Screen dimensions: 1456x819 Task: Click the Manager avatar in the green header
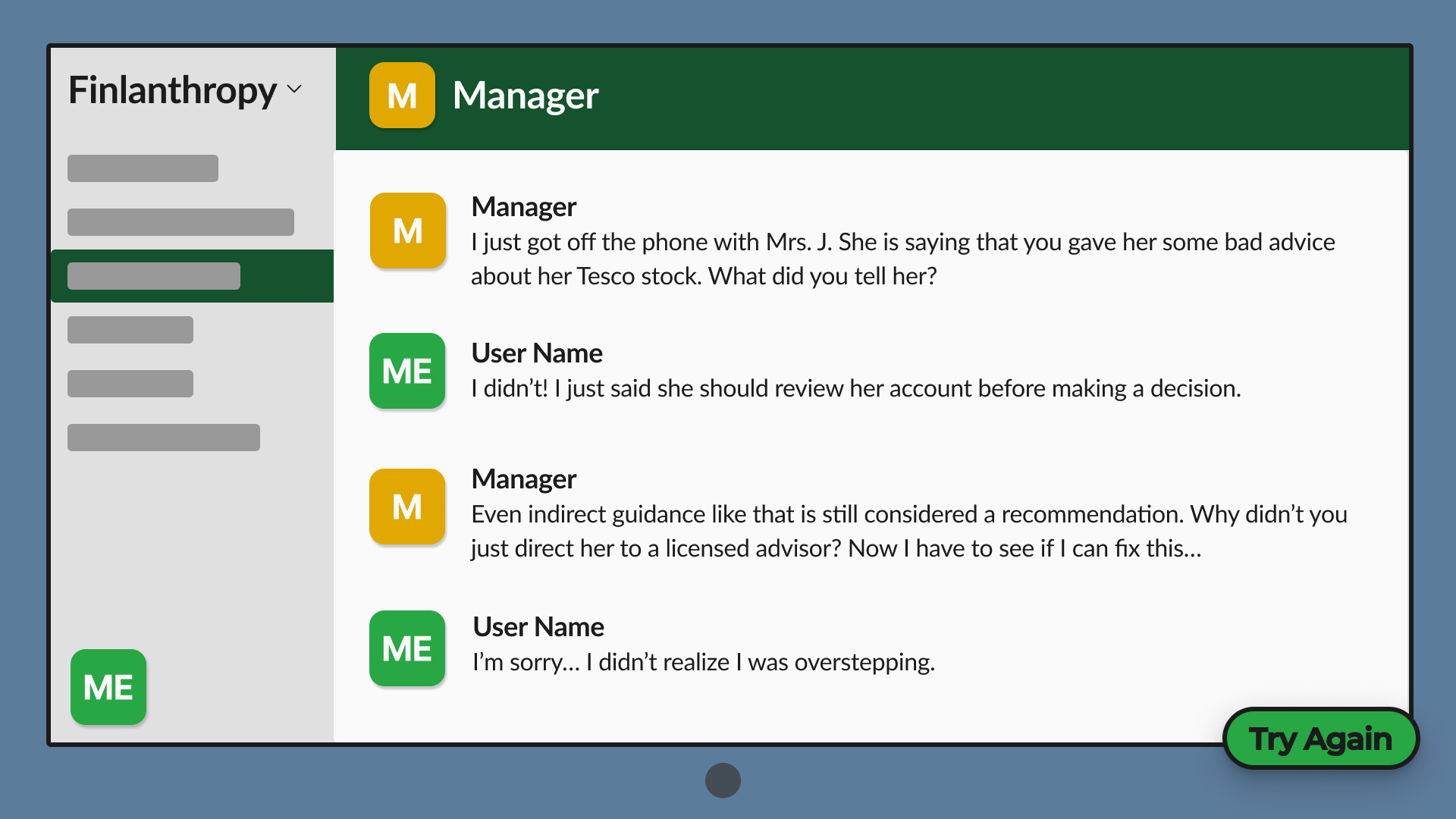(x=402, y=96)
